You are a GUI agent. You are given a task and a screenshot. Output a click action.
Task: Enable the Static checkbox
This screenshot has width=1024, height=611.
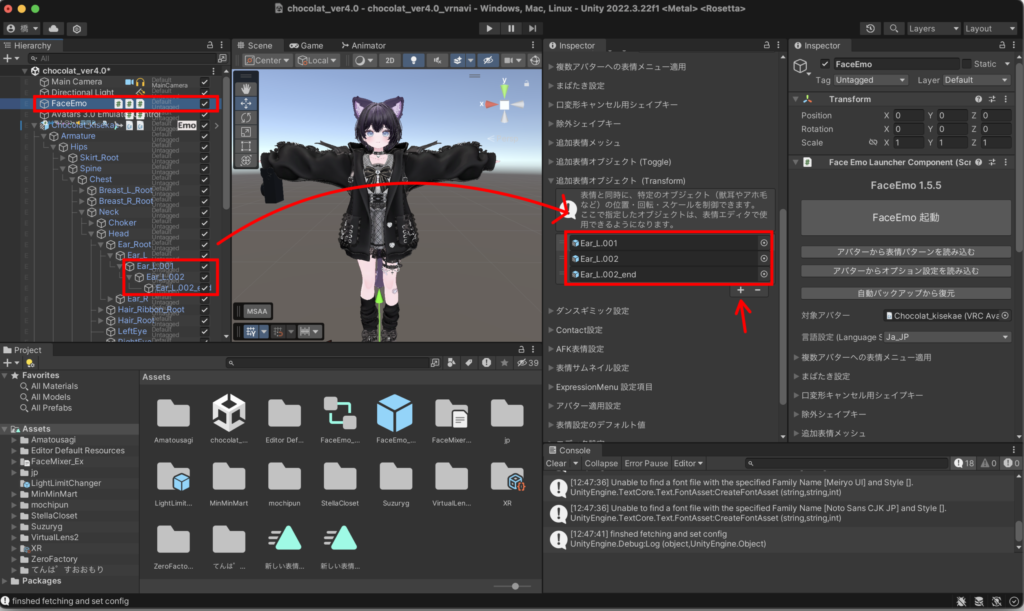(966, 64)
